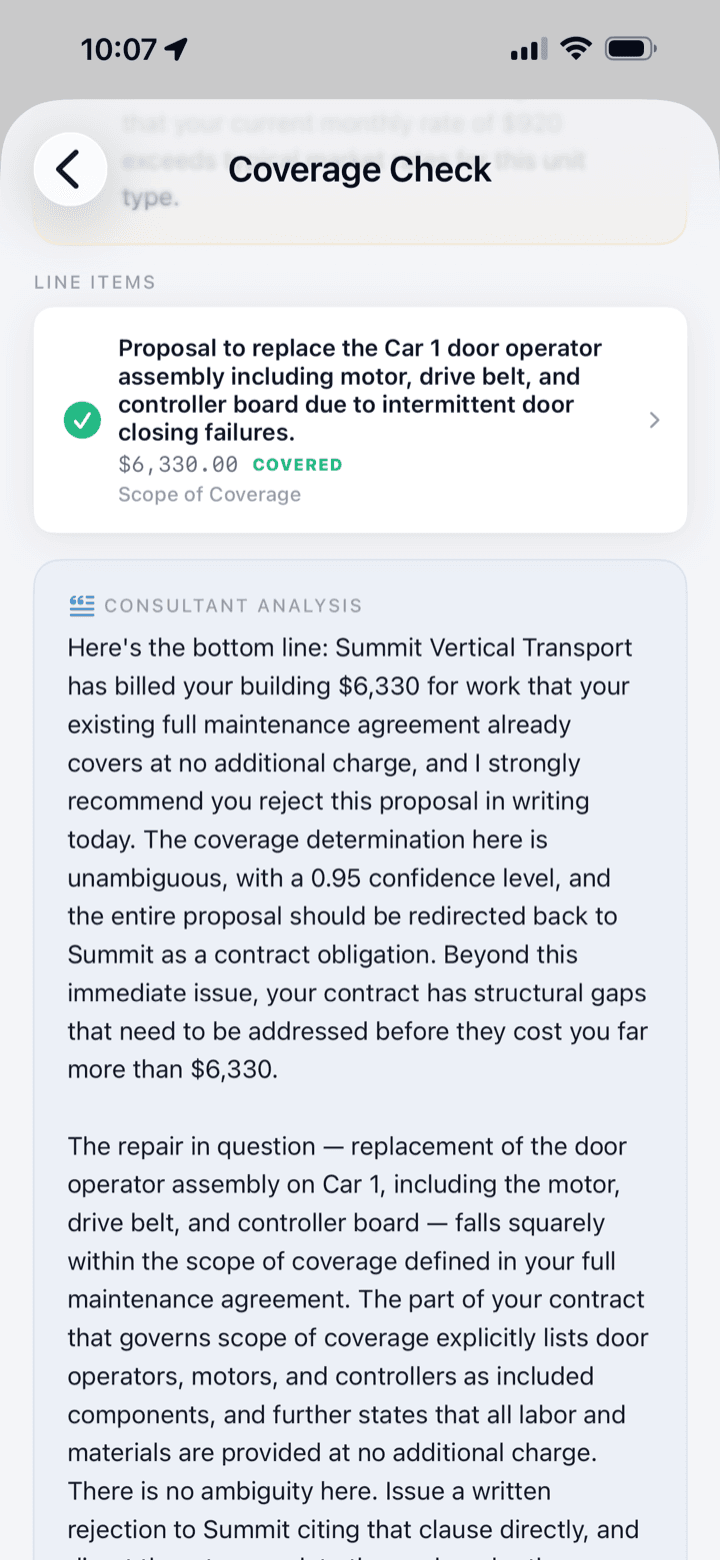Tap the location arrow beside the clock
This screenshot has width=720, height=1560.
pyautogui.click(x=180, y=49)
